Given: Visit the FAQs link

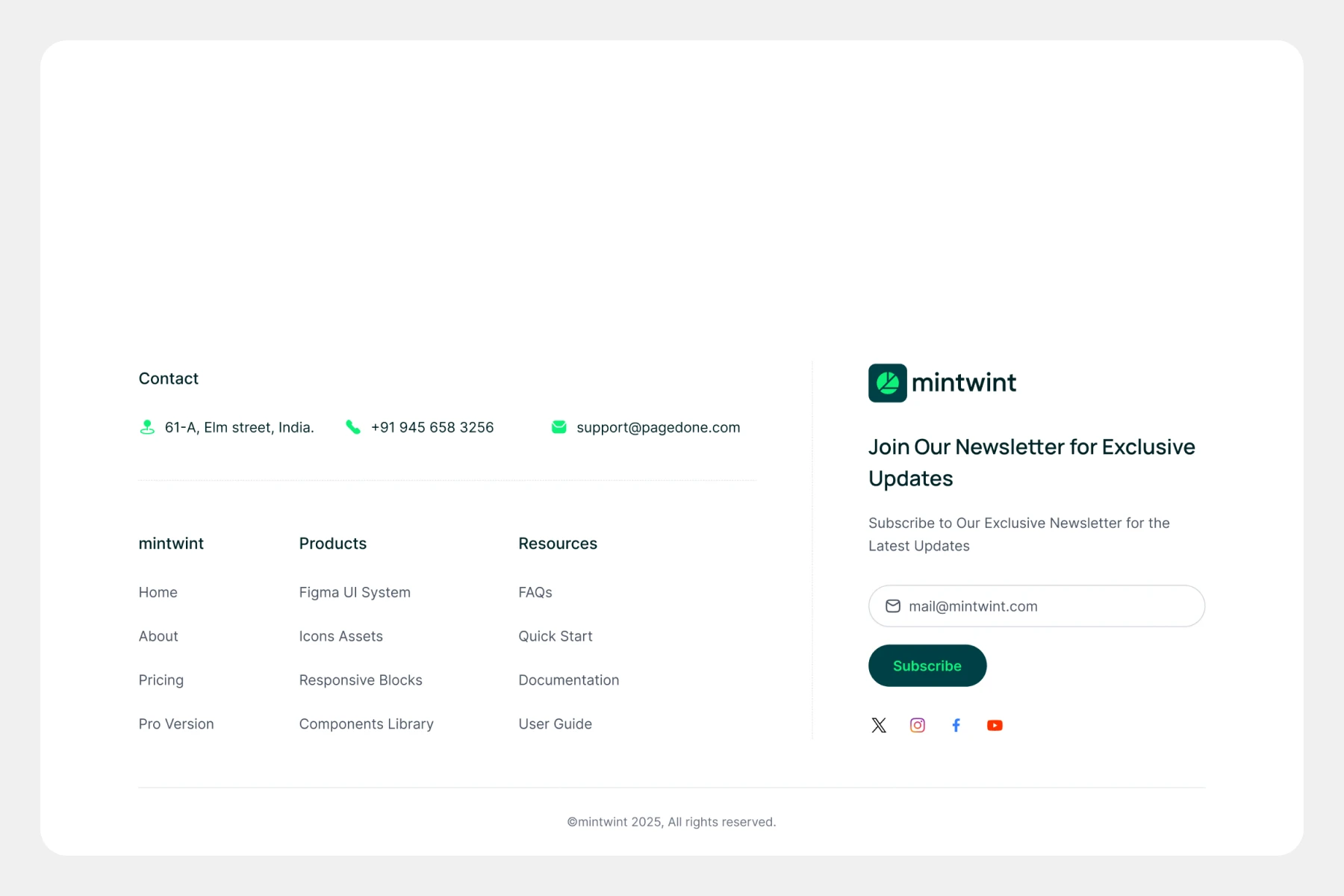Looking at the screenshot, I should pyautogui.click(x=535, y=592).
